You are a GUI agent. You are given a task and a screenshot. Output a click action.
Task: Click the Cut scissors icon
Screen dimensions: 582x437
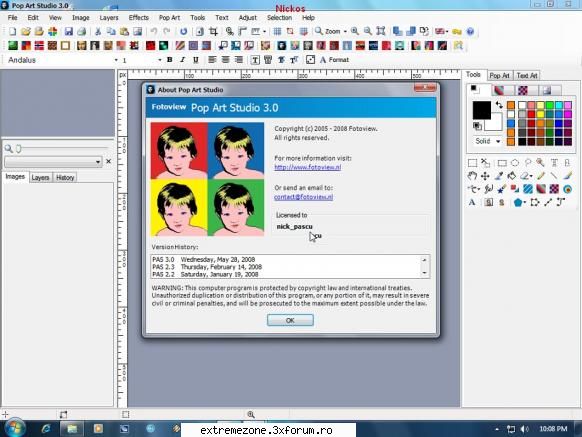click(x=98, y=32)
